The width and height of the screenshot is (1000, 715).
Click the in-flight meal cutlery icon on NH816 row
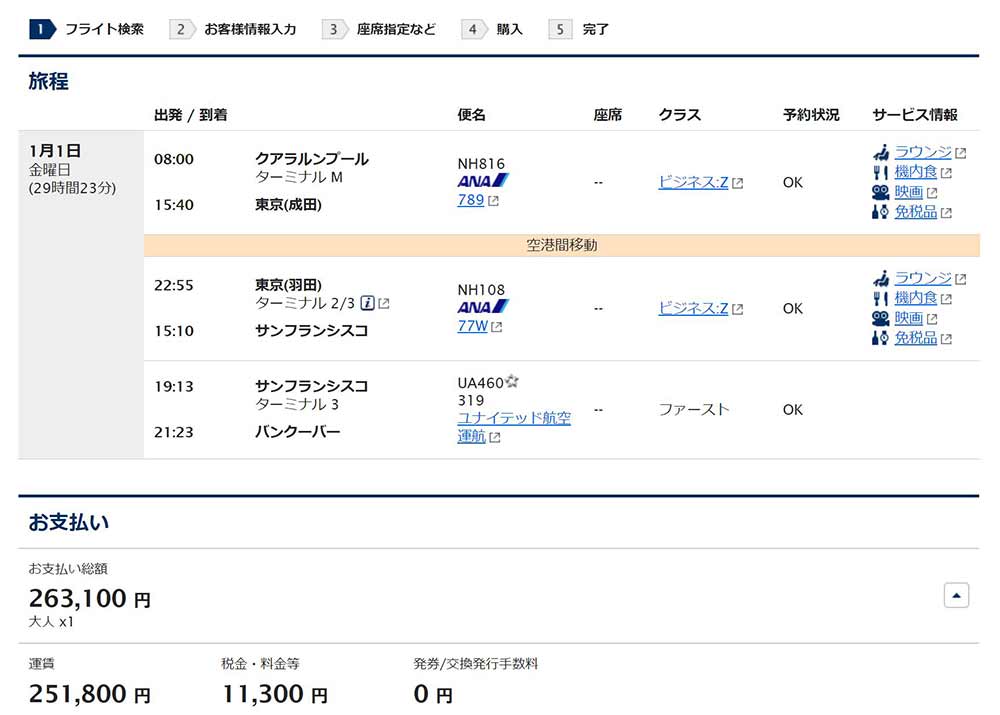[881, 172]
